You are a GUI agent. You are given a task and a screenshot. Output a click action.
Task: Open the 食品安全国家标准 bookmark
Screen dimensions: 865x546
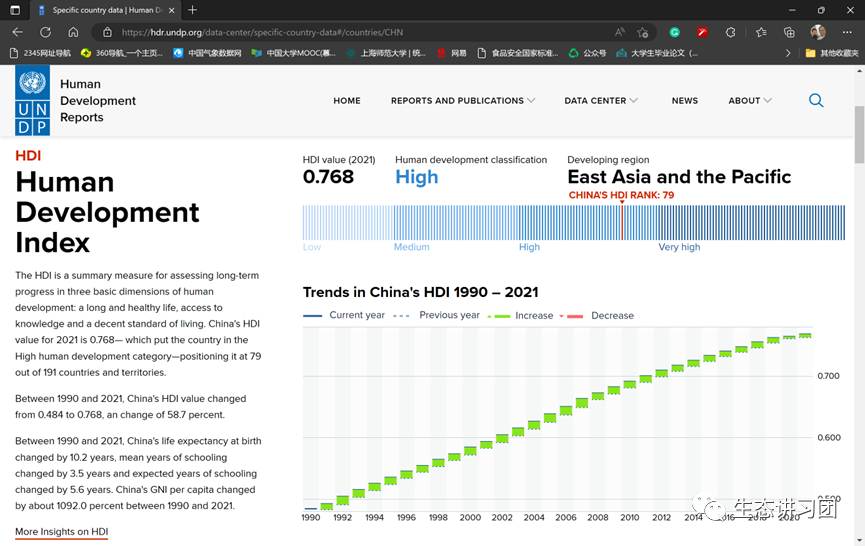point(517,53)
